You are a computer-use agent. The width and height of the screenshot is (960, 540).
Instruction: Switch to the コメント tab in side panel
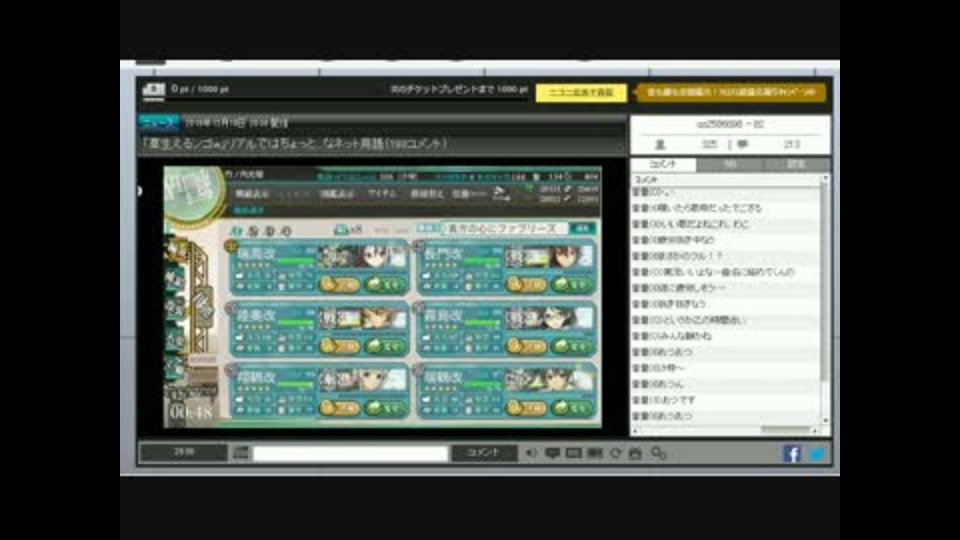click(663, 164)
